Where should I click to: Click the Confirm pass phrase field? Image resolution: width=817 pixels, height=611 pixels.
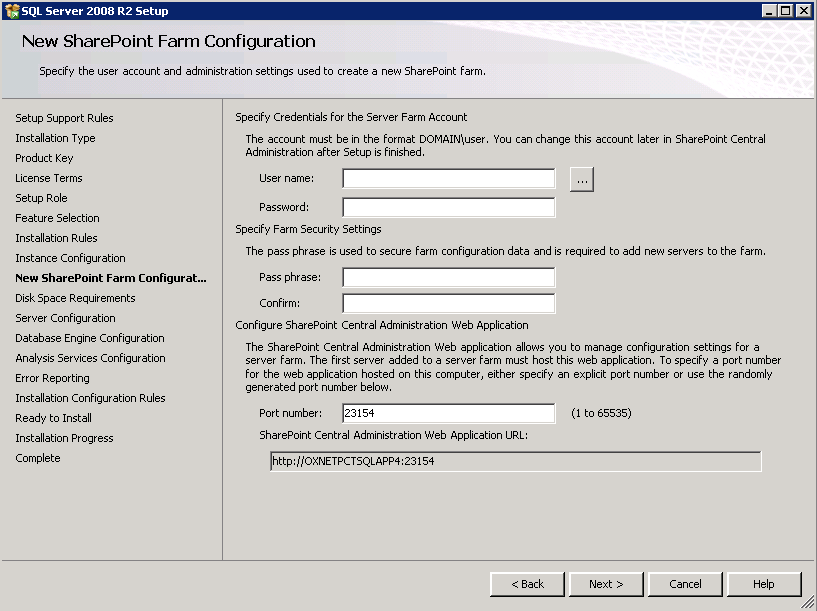[x=449, y=303]
